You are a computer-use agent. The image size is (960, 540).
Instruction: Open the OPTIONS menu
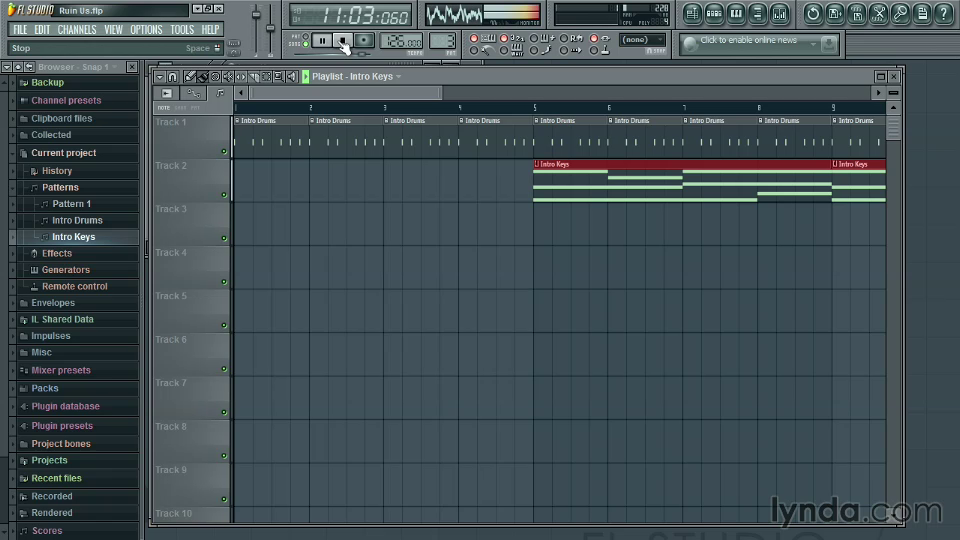(x=146, y=29)
